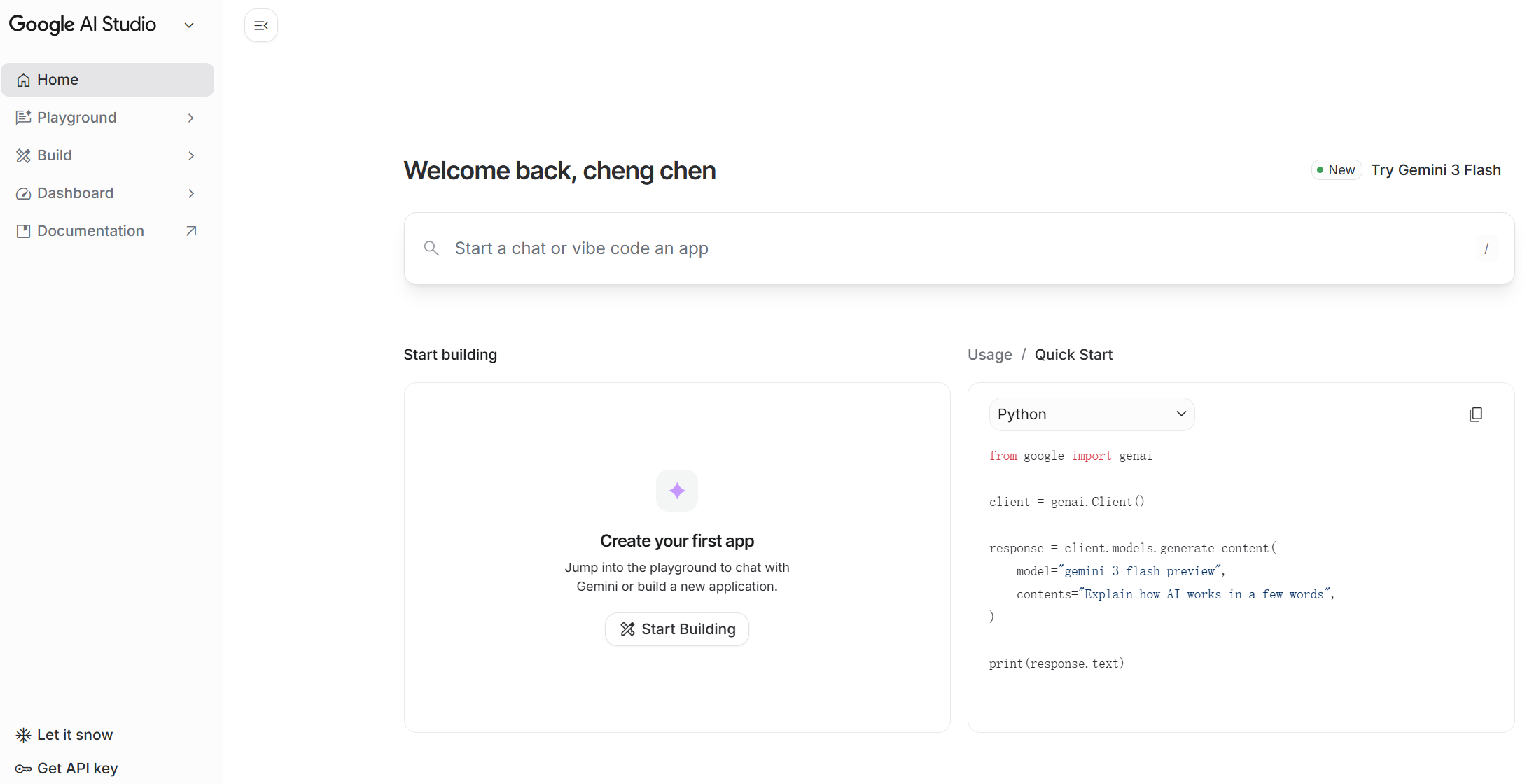Click the sparkle icon above Create your first app
Image resolution: width=1527 pixels, height=784 pixels.
coord(676,491)
